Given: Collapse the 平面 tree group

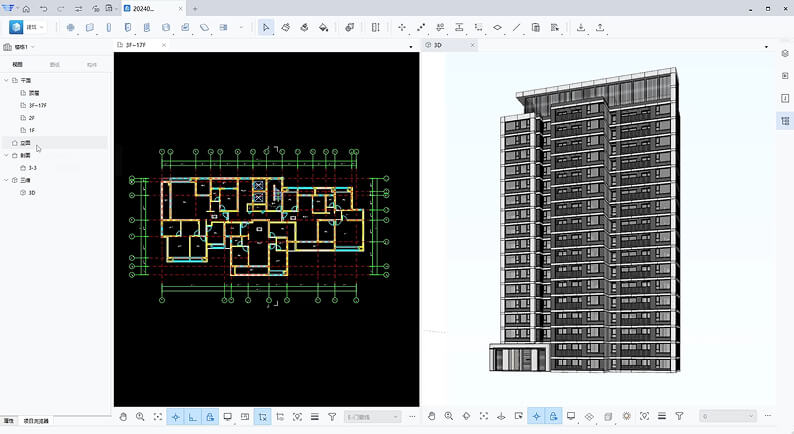Looking at the screenshot, I should coord(6,80).
